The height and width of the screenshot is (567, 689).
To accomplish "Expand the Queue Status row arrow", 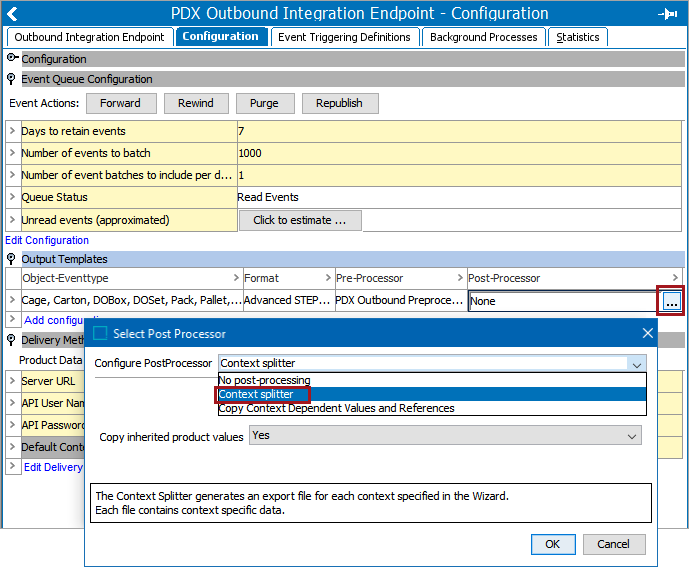I will [x=12, y=197].
